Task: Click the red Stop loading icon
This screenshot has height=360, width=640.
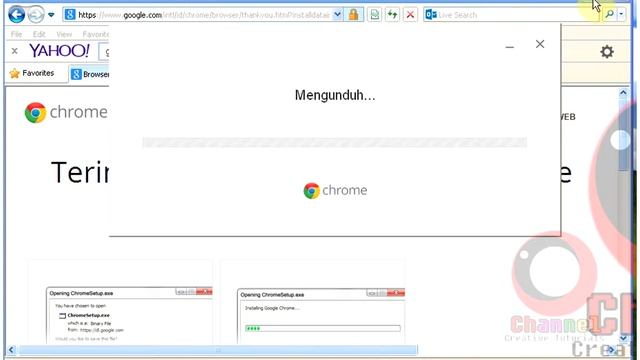Action: pyautogui.click(x=410, y=15)
